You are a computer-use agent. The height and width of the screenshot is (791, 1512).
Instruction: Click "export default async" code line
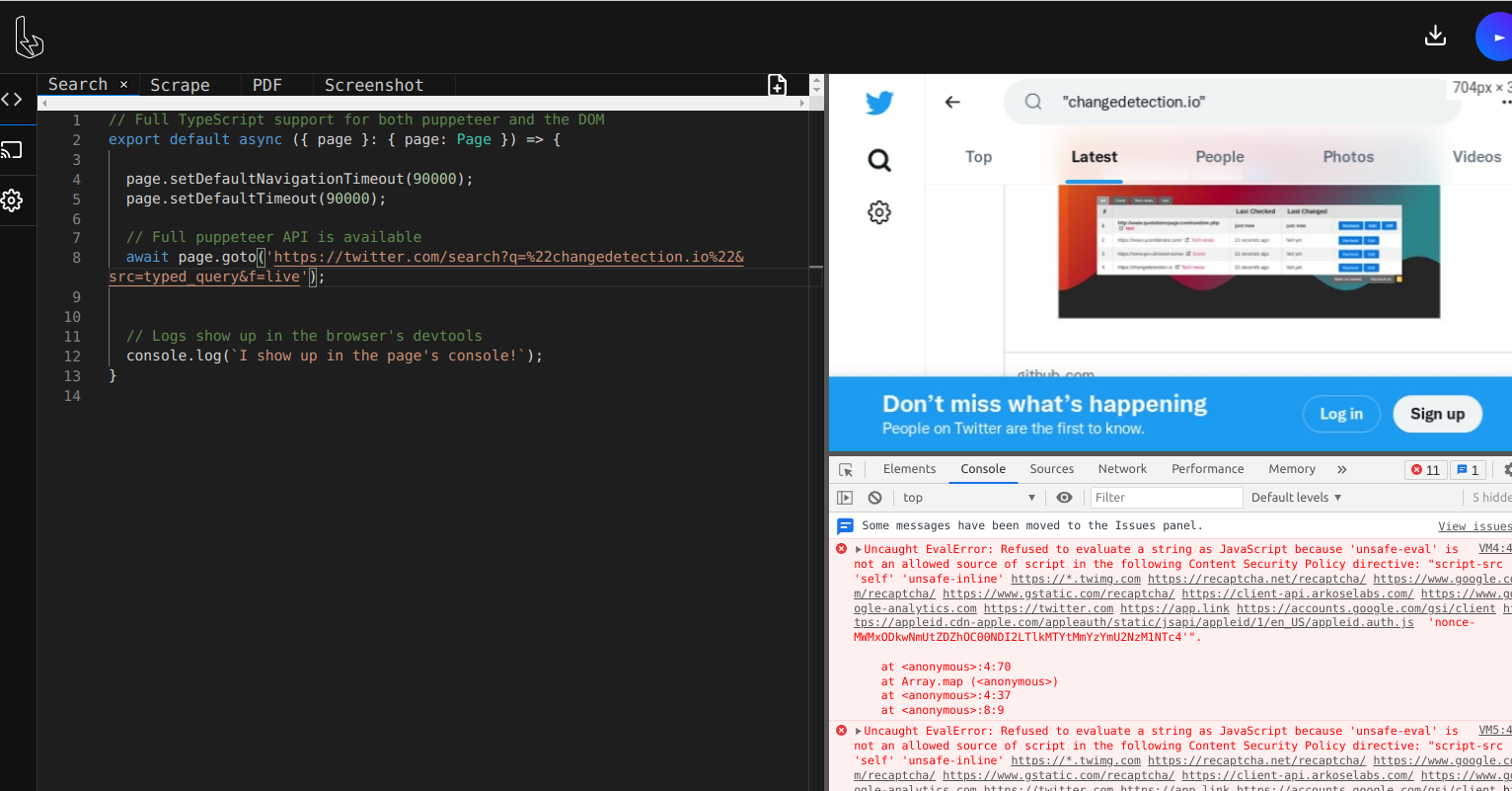(x=335, y=139)
